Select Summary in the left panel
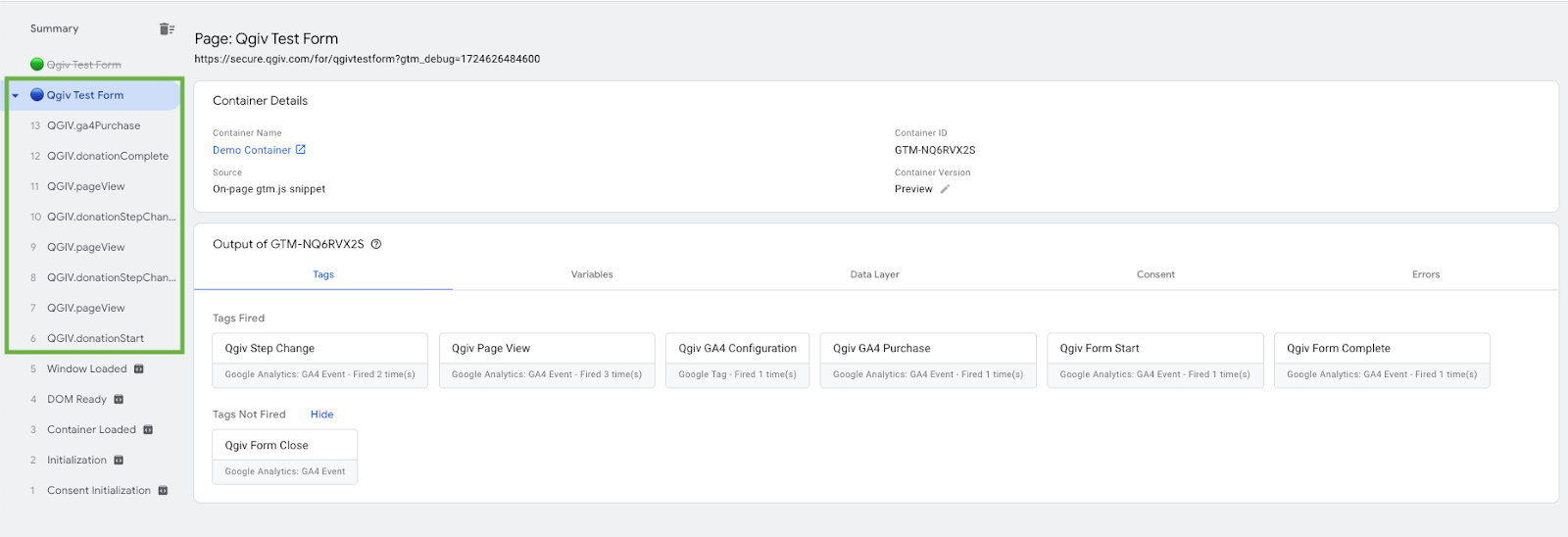 (54, 29)
